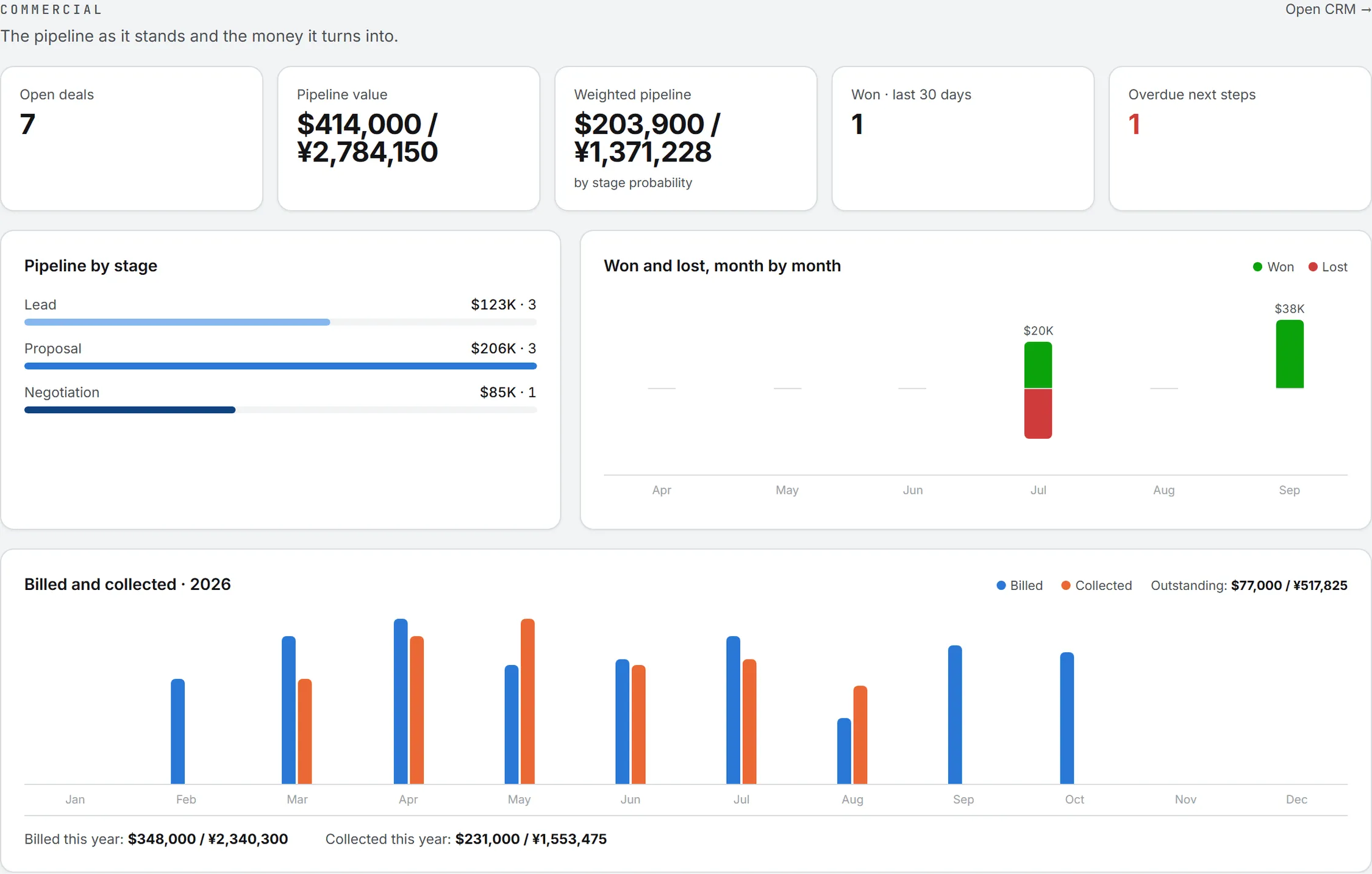Select Billed this year $348,000 total

pyautogui.click(x=156, y=839)
